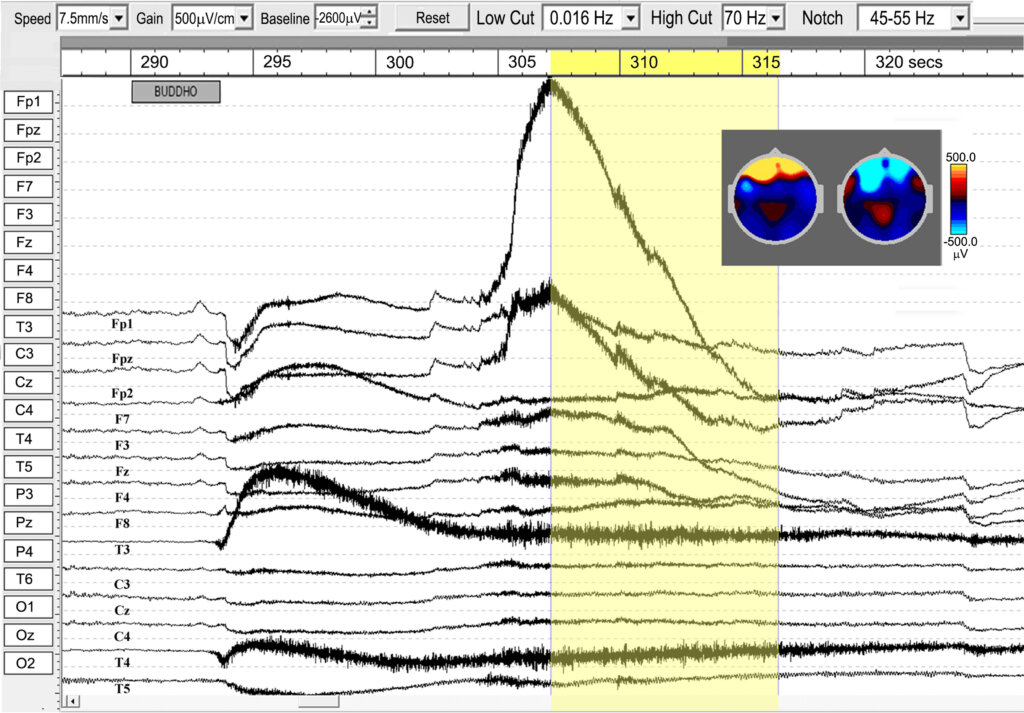Click the left scroll arrow at bottom
The height and width of the screenshot is (713, 1024).
coord(72,701)
